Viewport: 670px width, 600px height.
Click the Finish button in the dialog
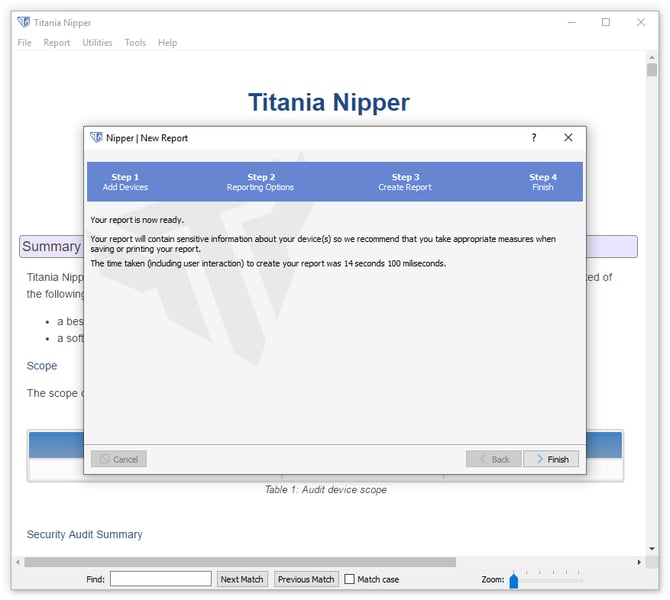click(x=551, y=459)
